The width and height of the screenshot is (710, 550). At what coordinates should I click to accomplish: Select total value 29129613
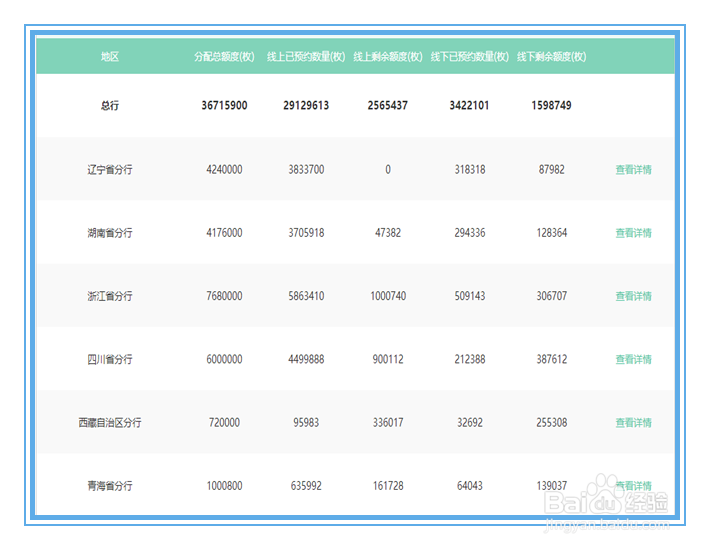point(306,105)
